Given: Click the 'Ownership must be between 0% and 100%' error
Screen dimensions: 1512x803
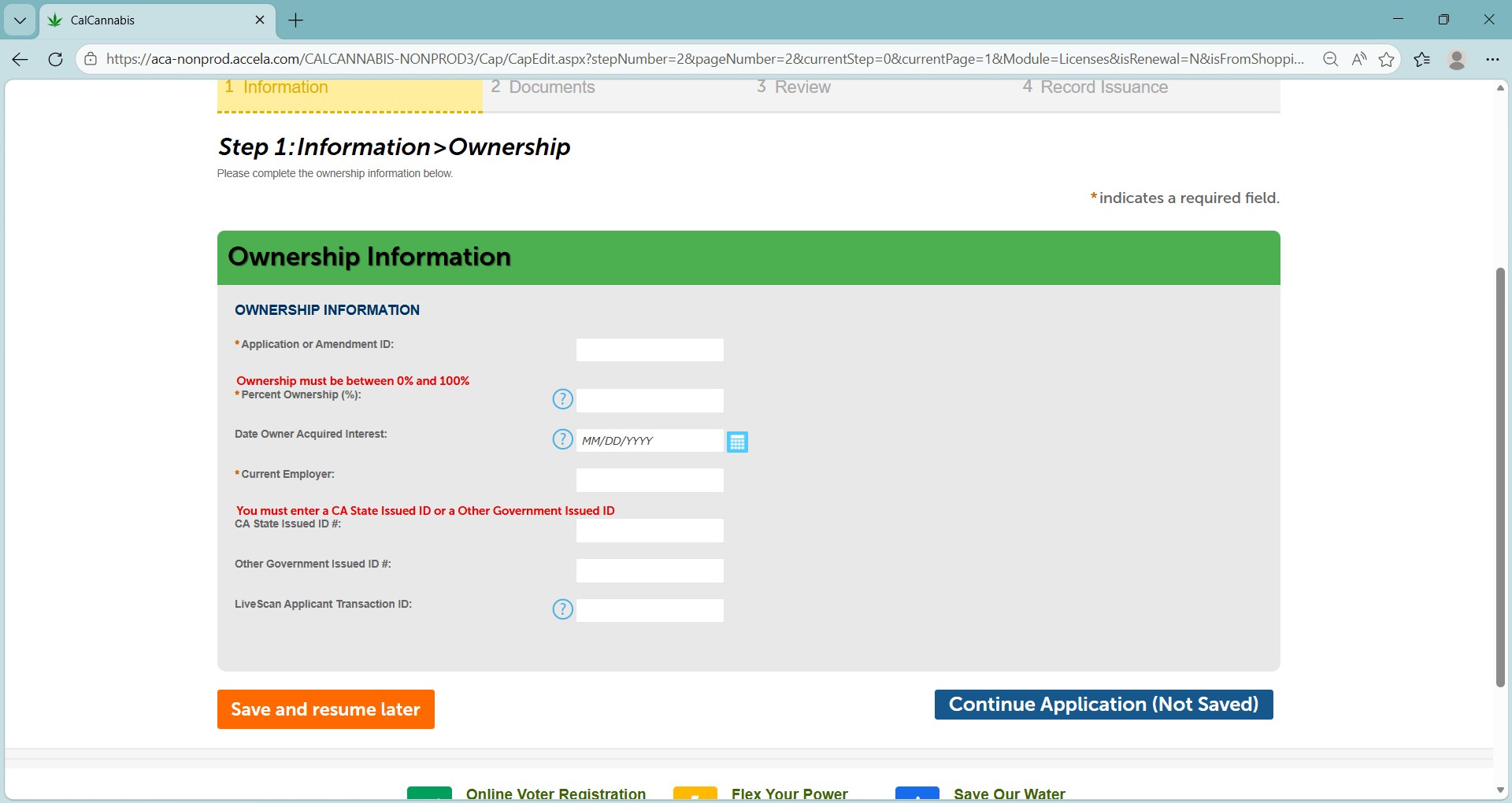Looking at the screenshot, I should [x=353, y=381].
